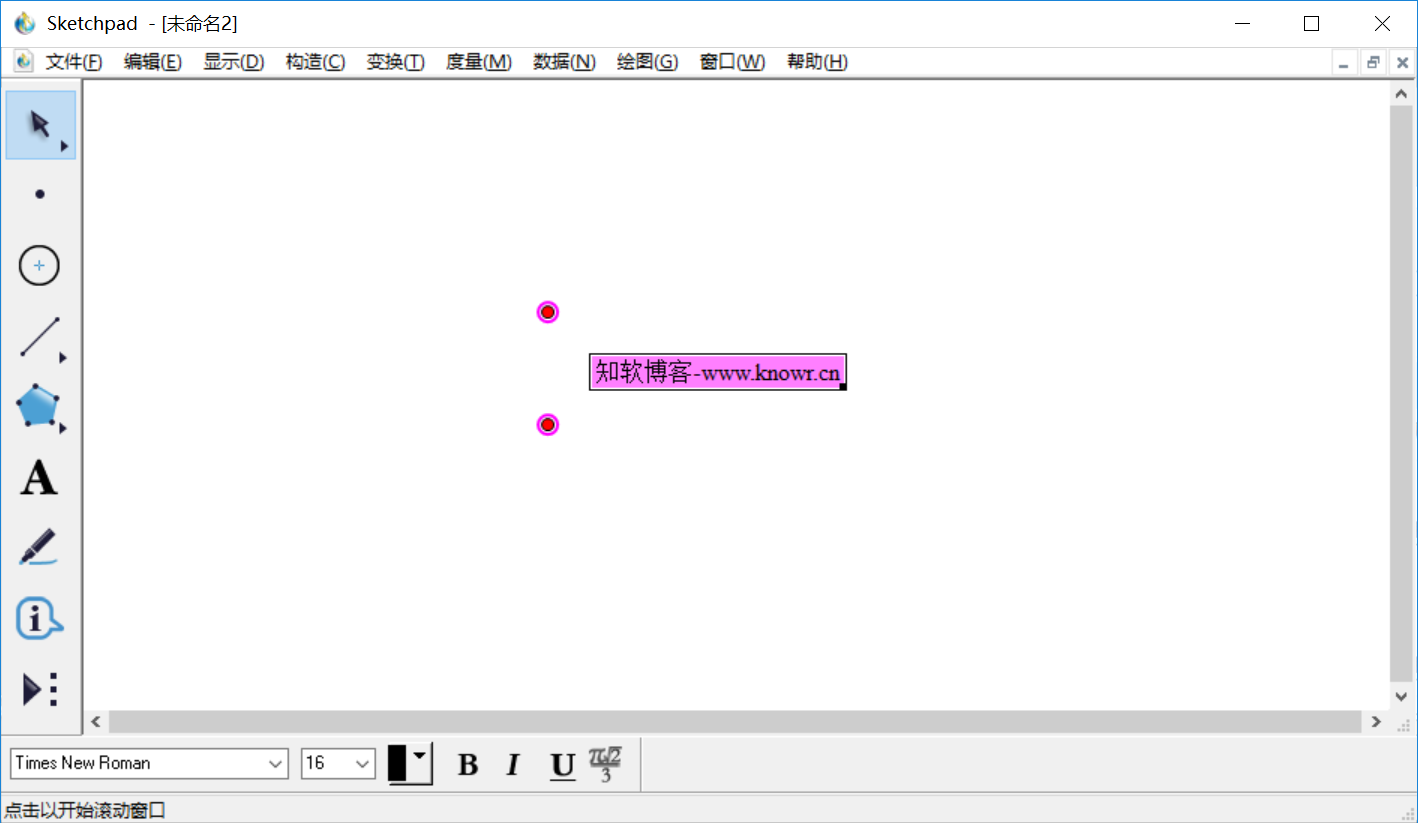Open the 绘图(G) menu
Screen dimensions: 1418x823
coord(647,62)
